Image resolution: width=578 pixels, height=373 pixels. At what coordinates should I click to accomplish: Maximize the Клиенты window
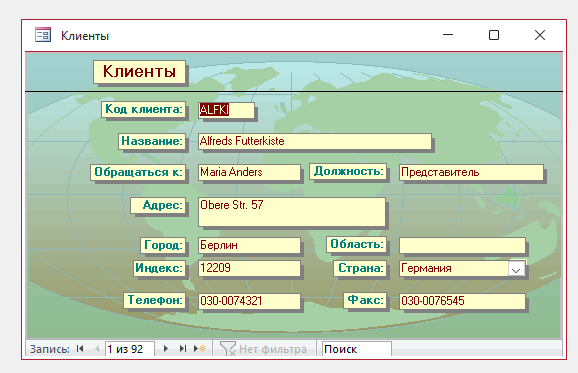(494, 35)
